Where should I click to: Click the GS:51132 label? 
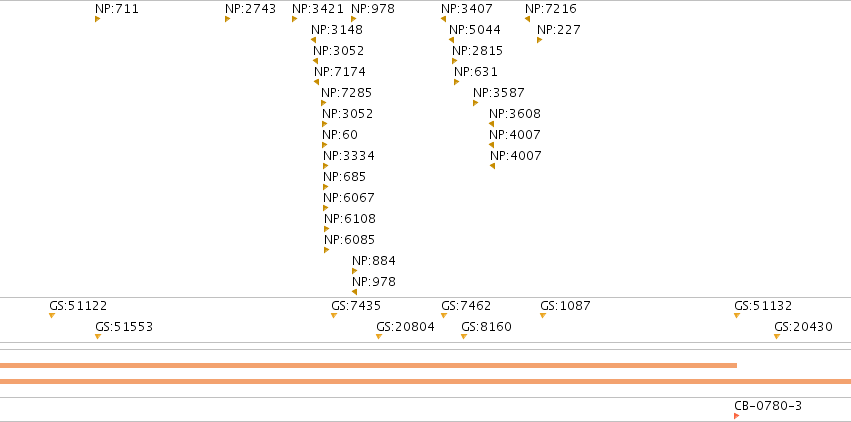763,306
